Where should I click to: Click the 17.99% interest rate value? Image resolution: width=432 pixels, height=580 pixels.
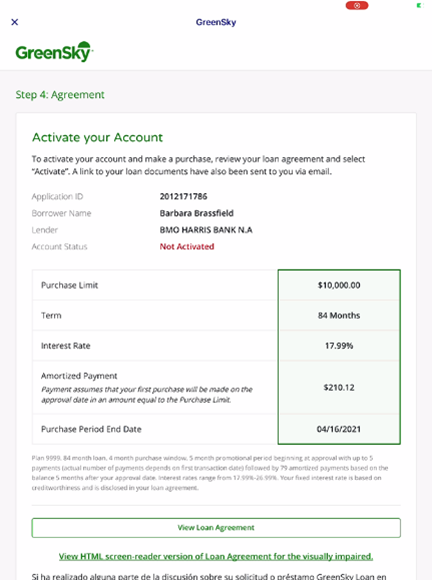point(339,346)
